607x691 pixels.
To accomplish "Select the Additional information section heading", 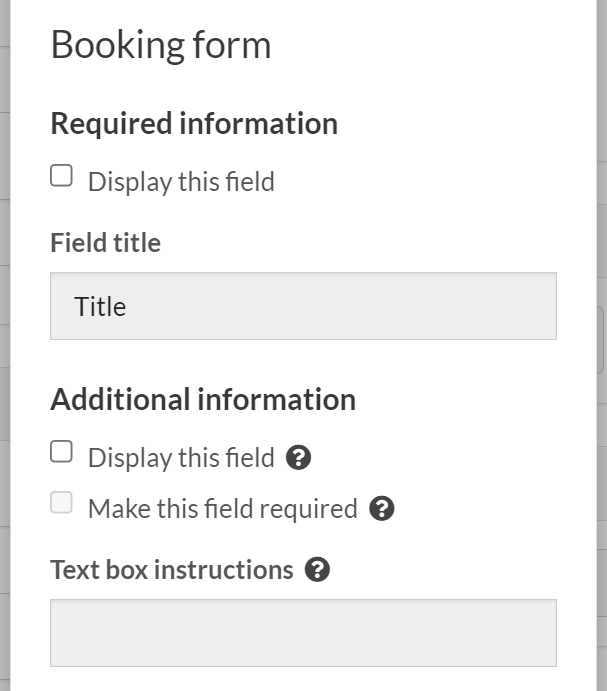I will coord(203,400).
